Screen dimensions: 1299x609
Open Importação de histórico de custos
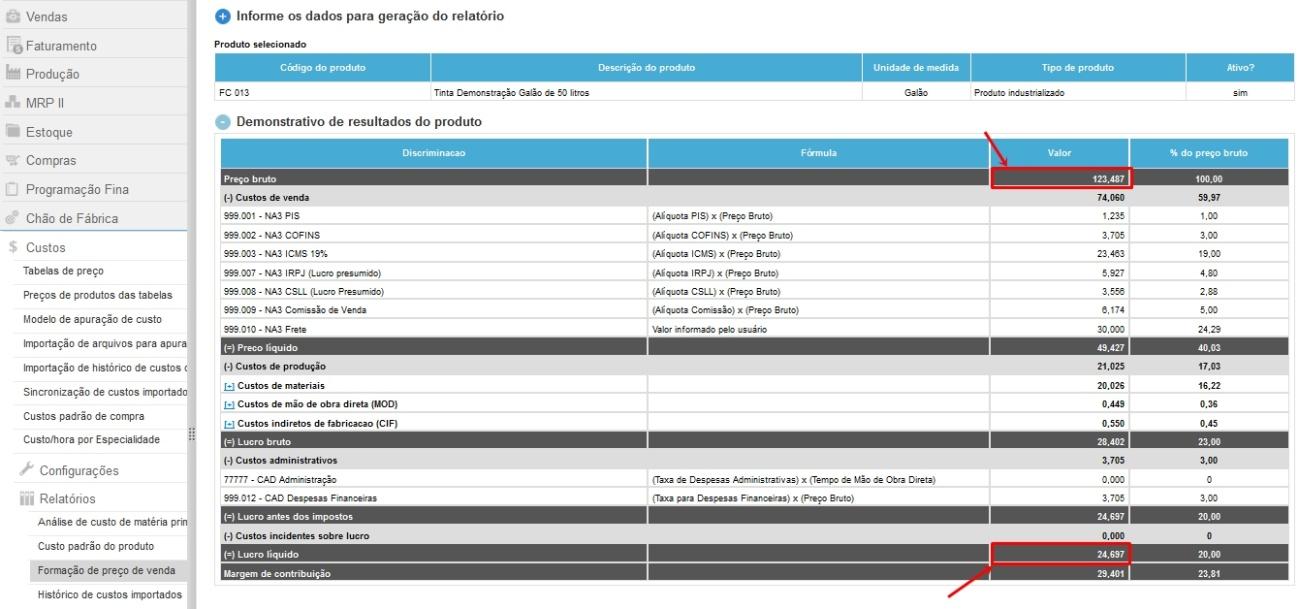tap(105, 367)
